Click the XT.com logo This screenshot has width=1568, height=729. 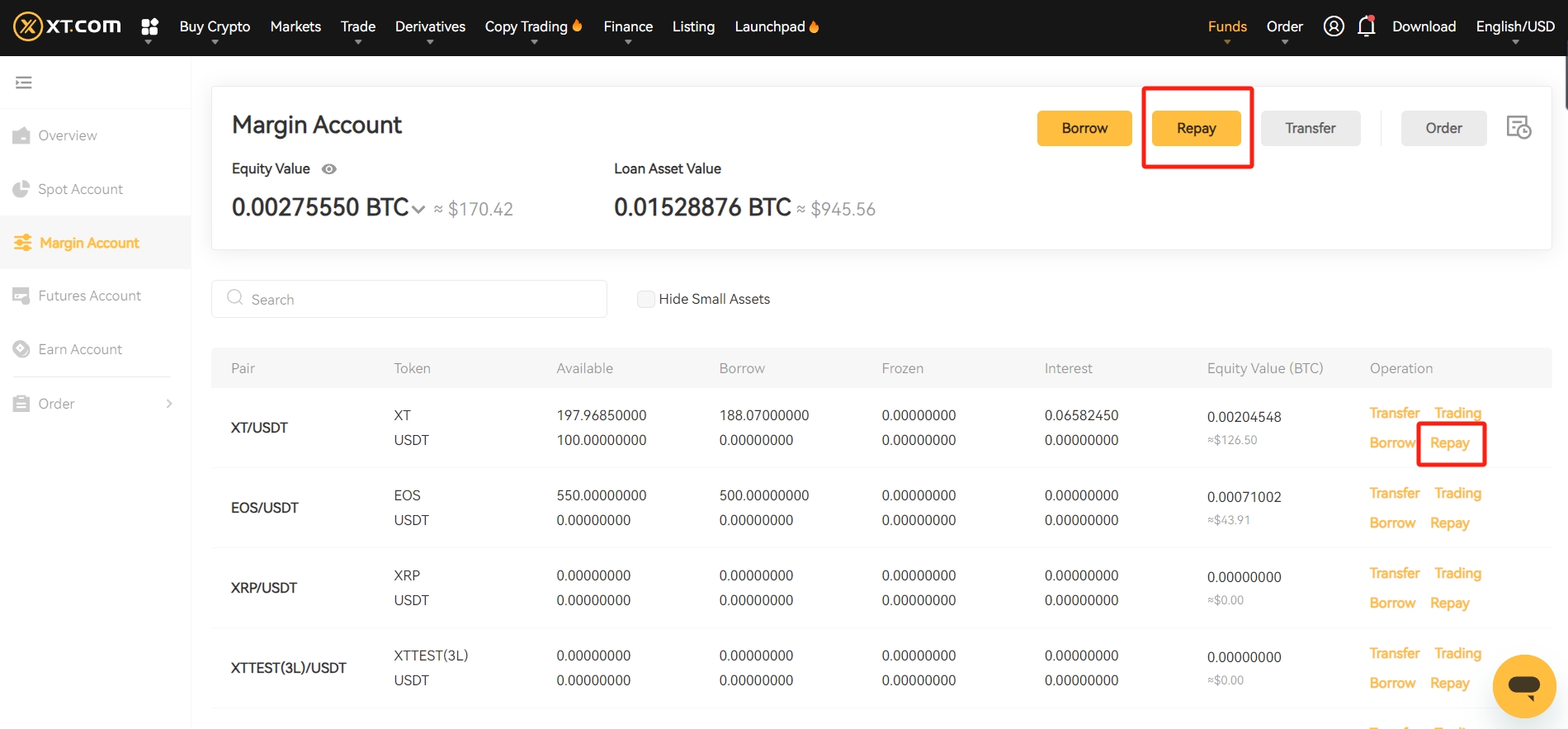point(68,26)
